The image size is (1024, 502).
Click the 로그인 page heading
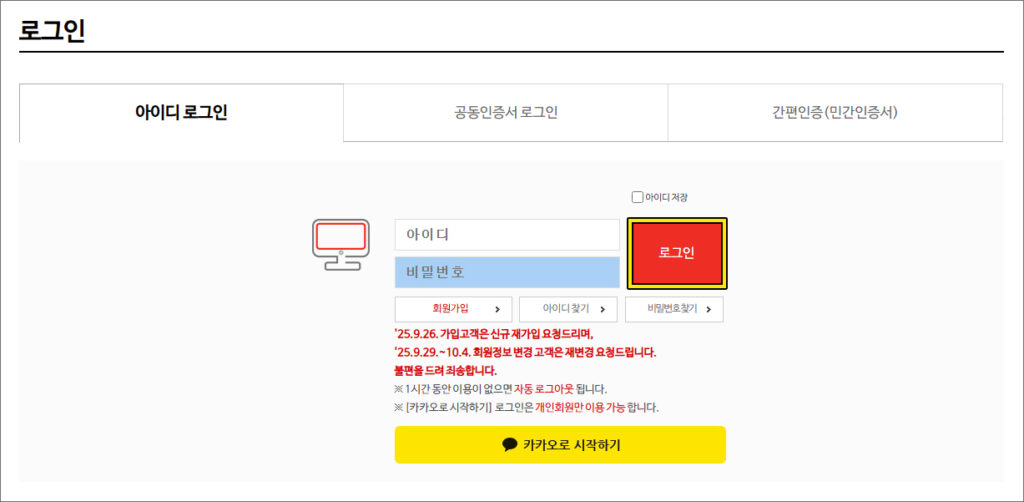point(52,30)
